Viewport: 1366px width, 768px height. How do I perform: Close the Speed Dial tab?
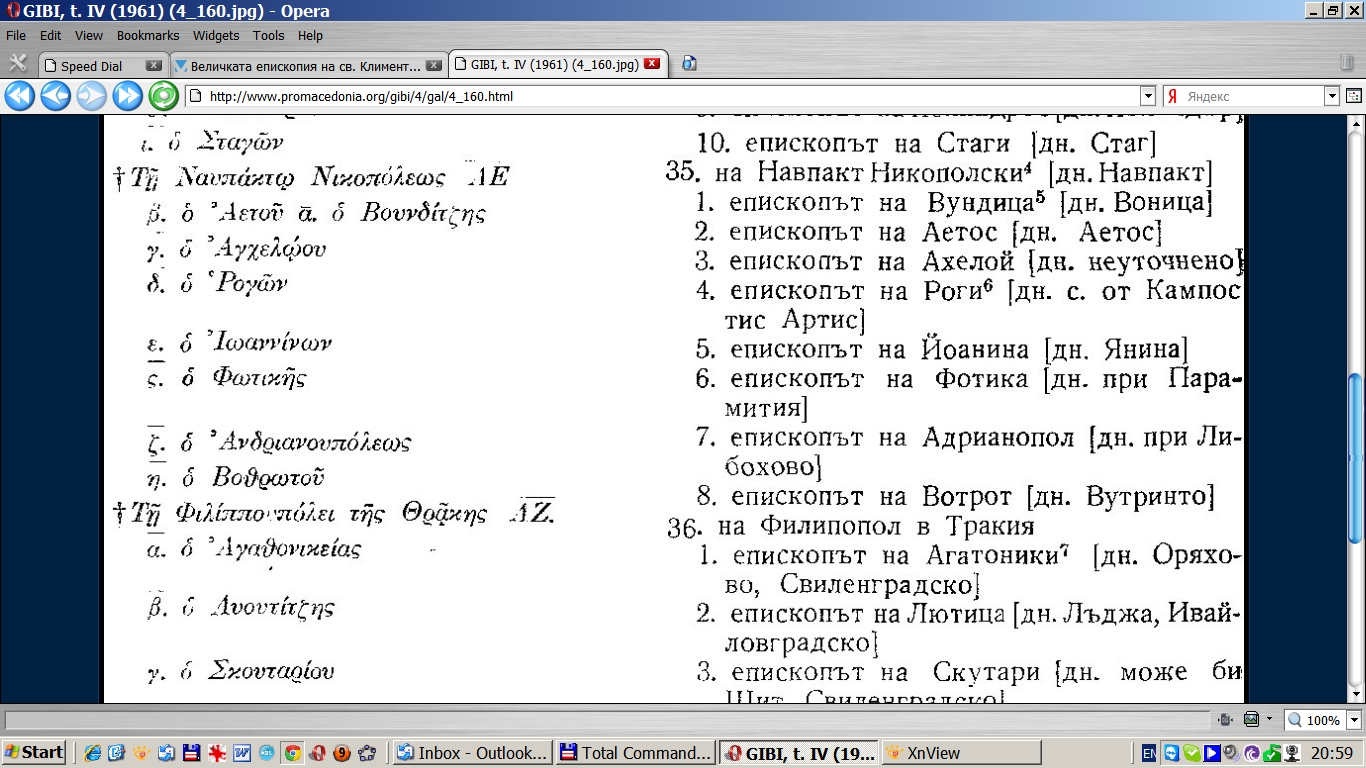(x=153, y=65)
